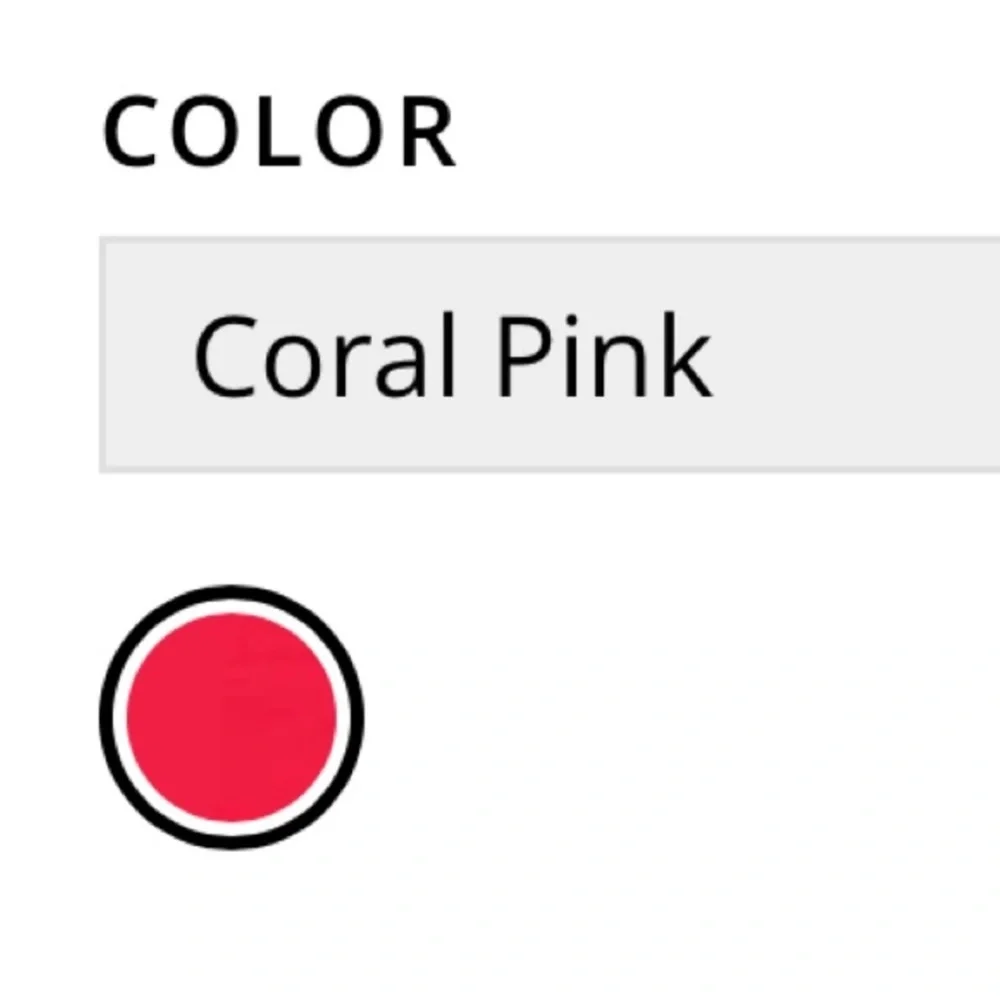Select the Coral Pink color swatch
This screenshot has width=1000, height=1000.
pyautogui.click(x=232, y=717)
